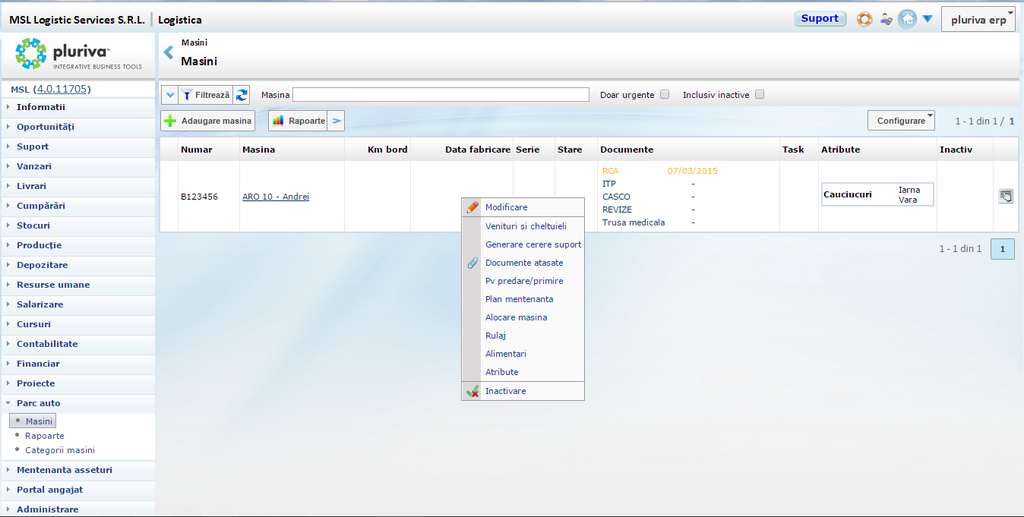The image size is (1024, 517).
Task: Expand the Contabilitate sidebar section
Action: click(47, 344)
